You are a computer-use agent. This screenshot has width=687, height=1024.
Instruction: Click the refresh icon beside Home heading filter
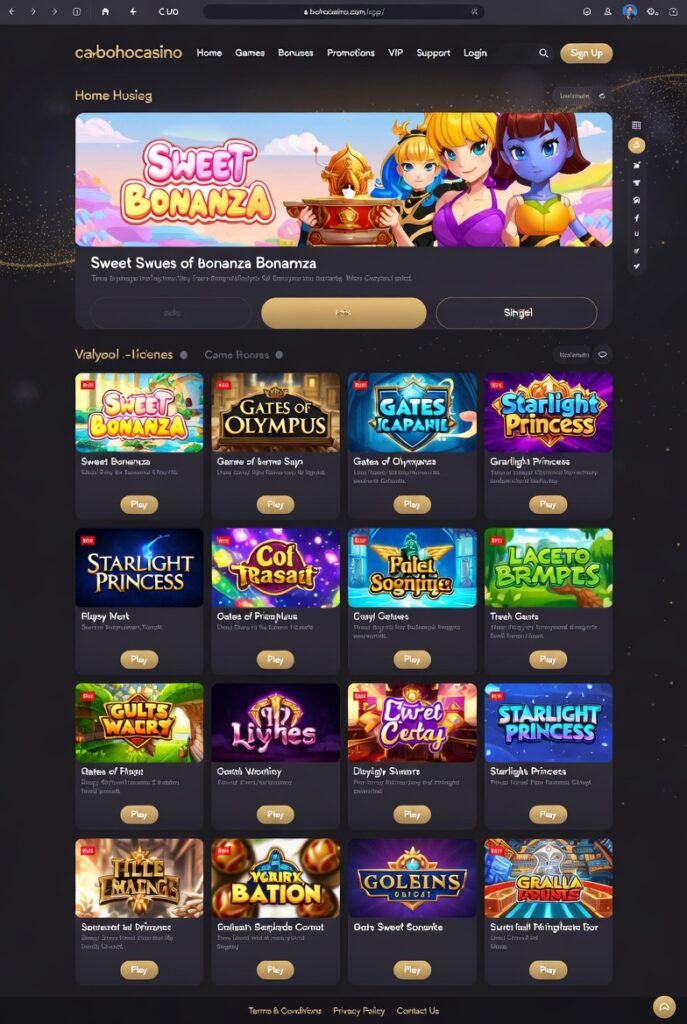click(x=602, y=96)
